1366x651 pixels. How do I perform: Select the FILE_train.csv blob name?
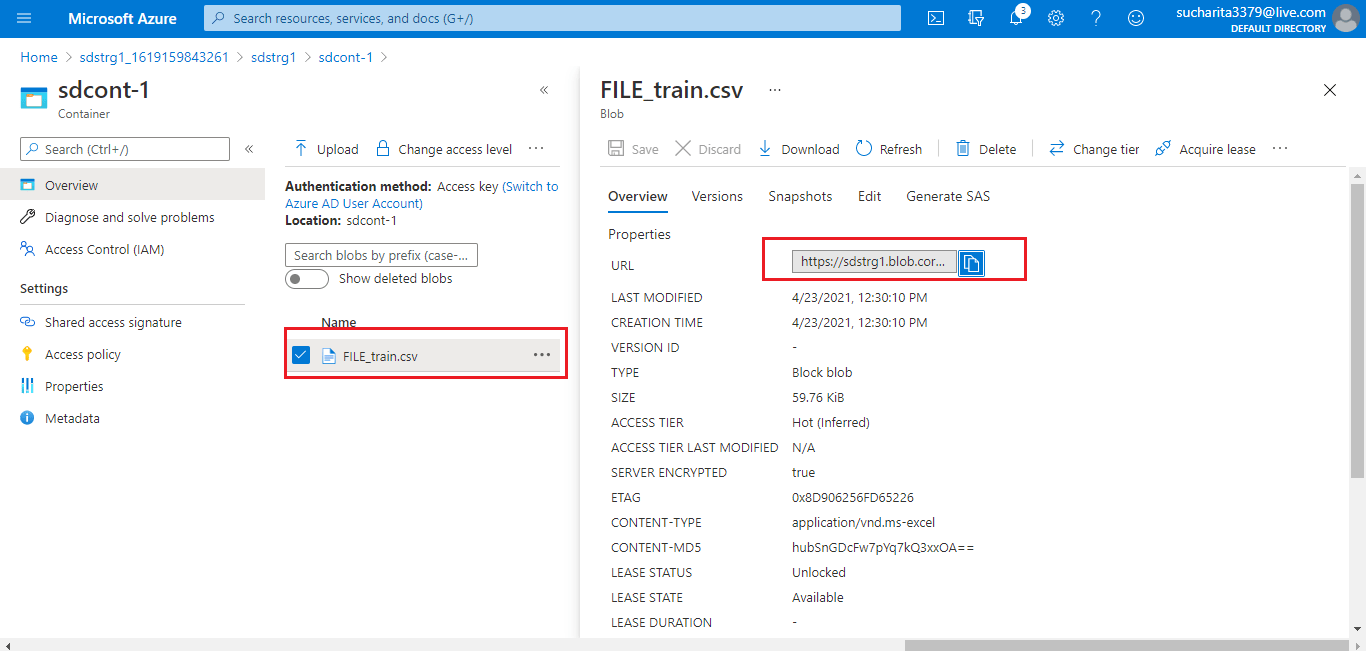click(380, 356)
